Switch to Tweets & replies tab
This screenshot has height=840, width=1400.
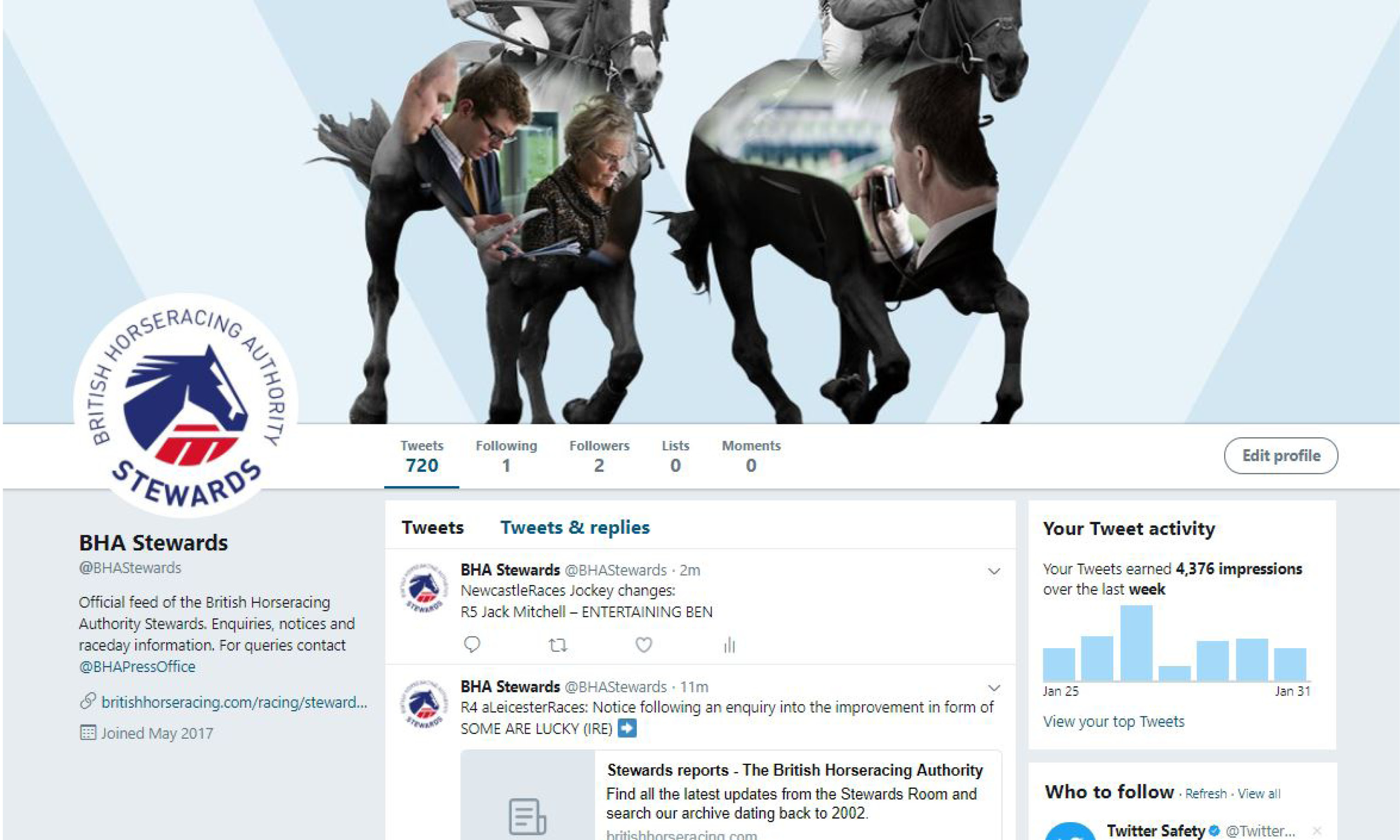pos(575,527)
